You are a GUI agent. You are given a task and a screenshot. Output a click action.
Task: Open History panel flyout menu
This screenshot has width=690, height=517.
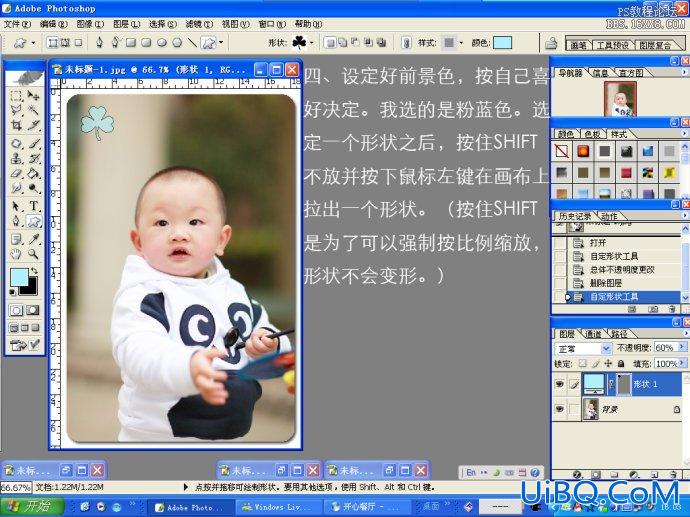pyautogui.click(x=684, y=216)
